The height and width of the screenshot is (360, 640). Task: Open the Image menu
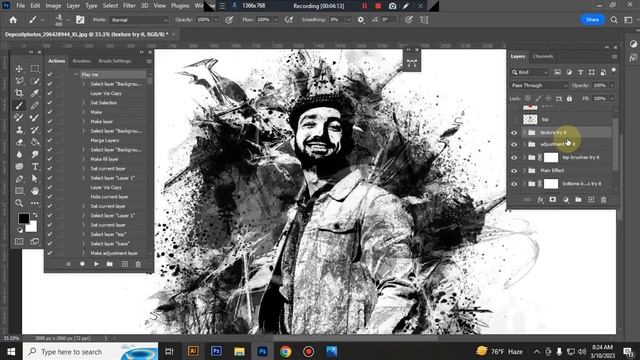[53, 6]
